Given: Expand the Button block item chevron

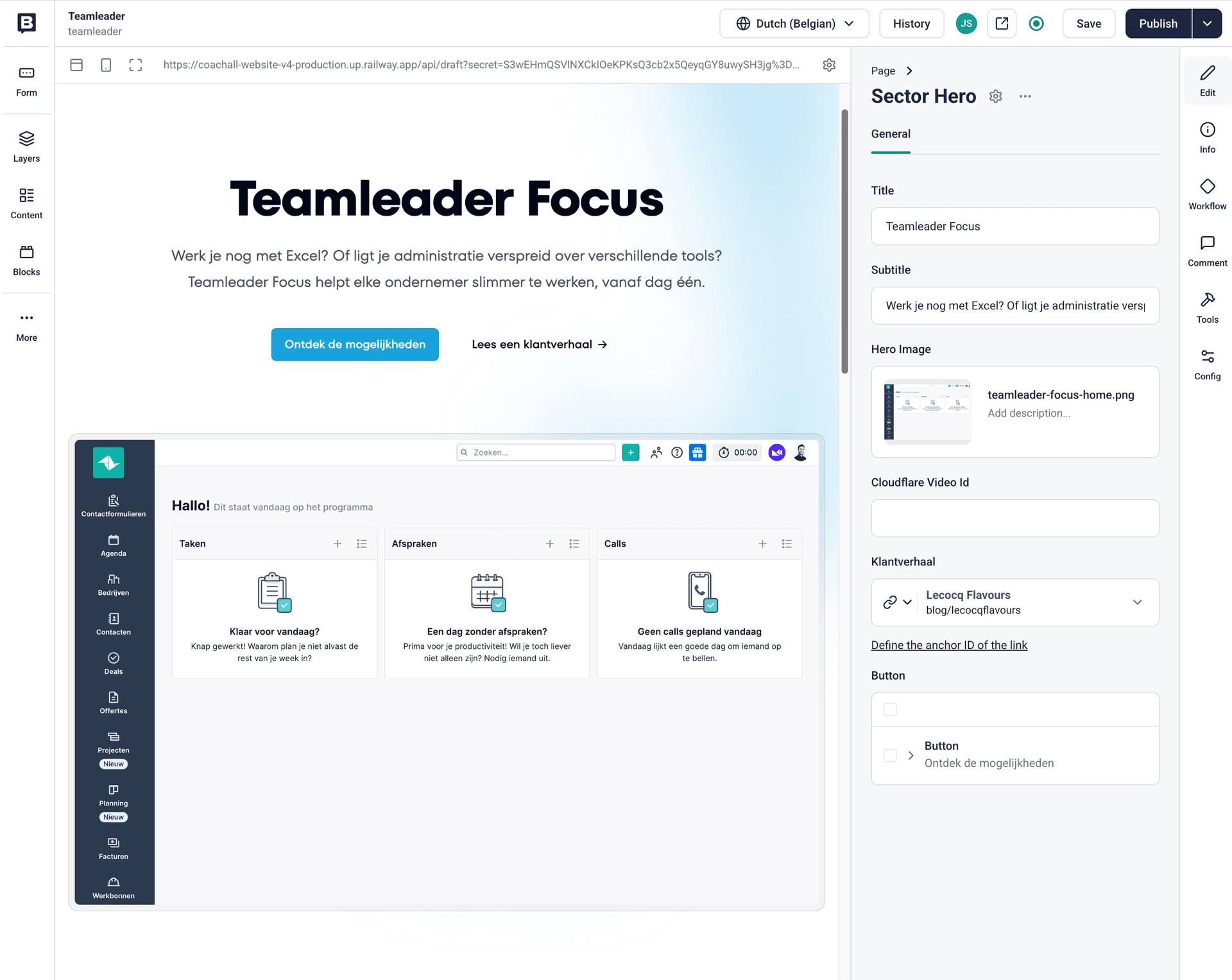Looking at the screenshot, I should click(911, 755).
